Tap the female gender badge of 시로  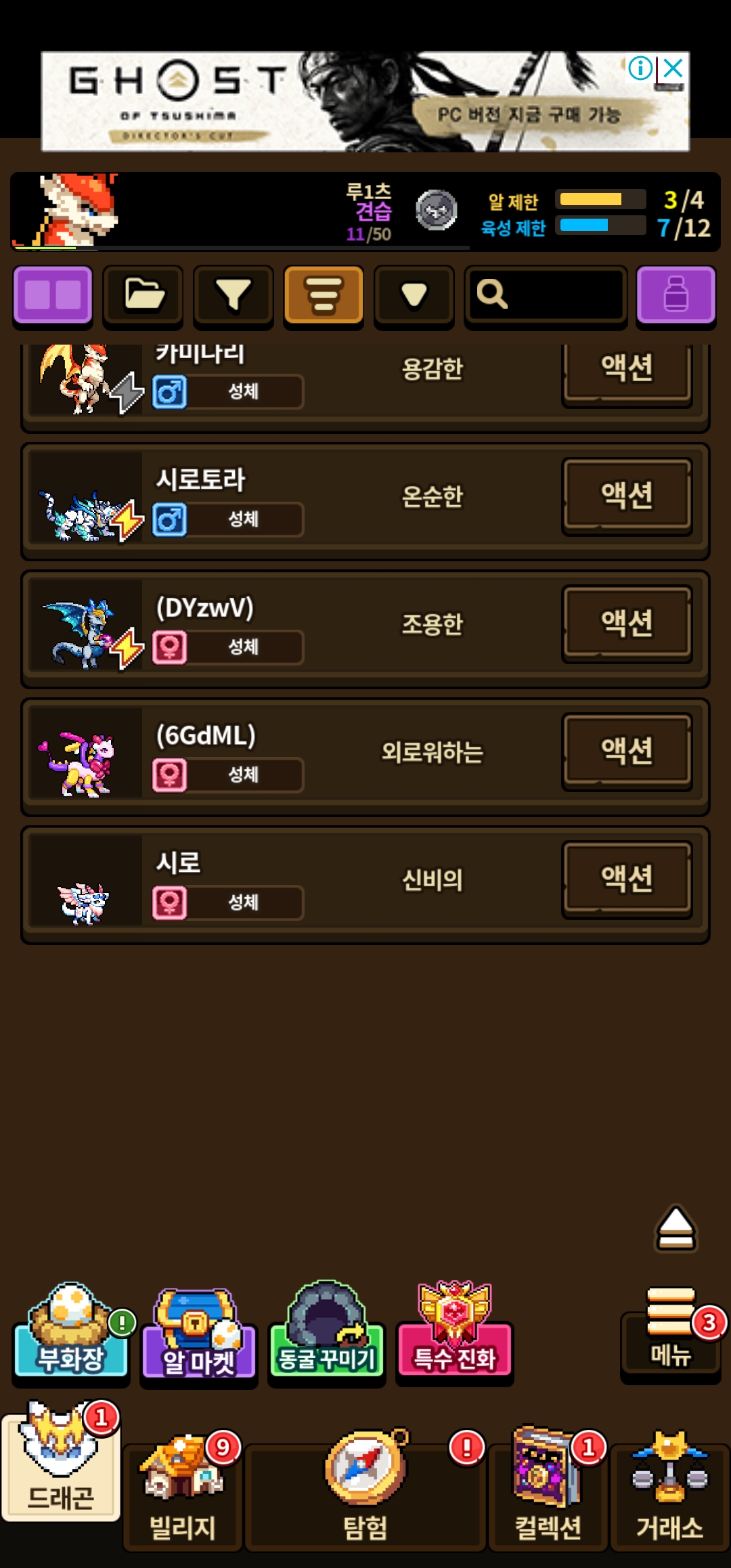[169, 902]
